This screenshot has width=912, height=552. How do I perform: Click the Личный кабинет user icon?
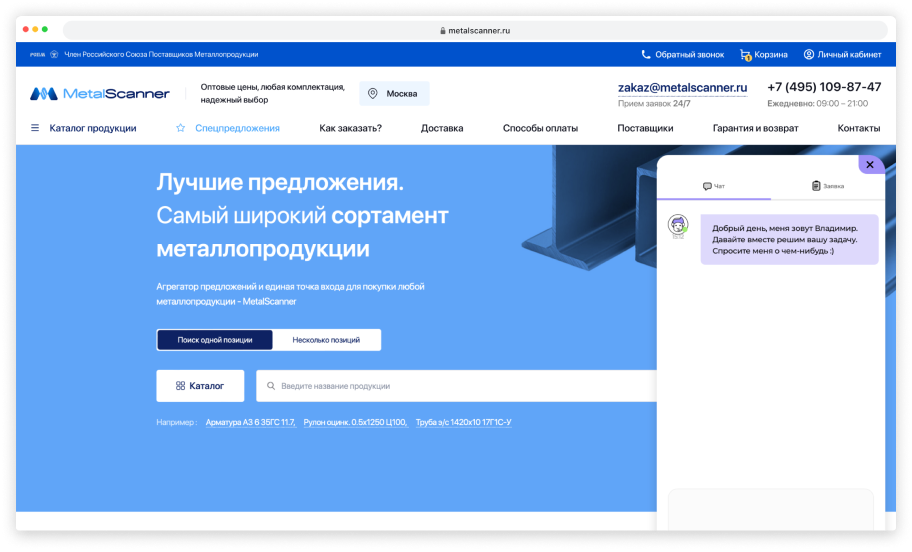pos(809,55)
